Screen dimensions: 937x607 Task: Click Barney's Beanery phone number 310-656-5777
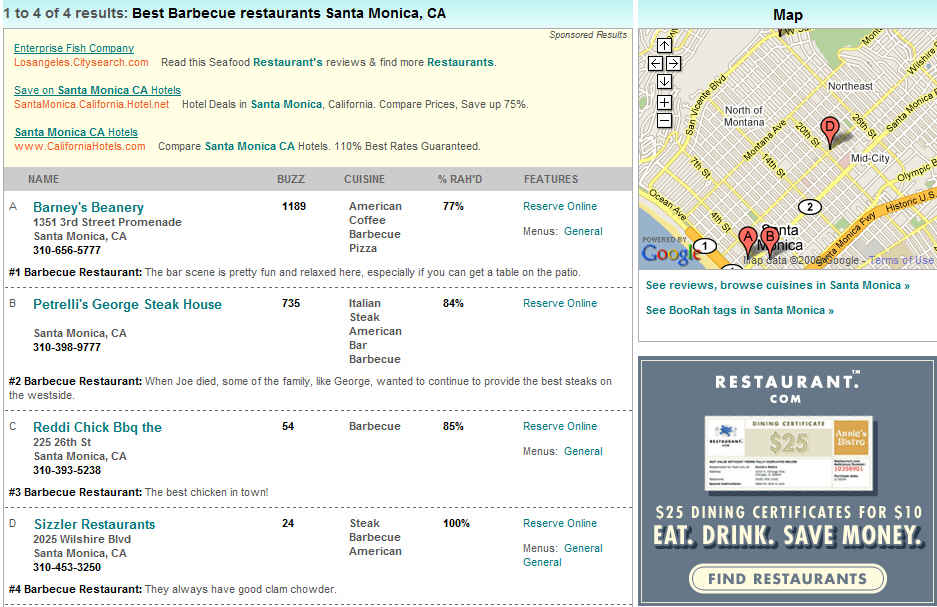[x=67, y=250]
